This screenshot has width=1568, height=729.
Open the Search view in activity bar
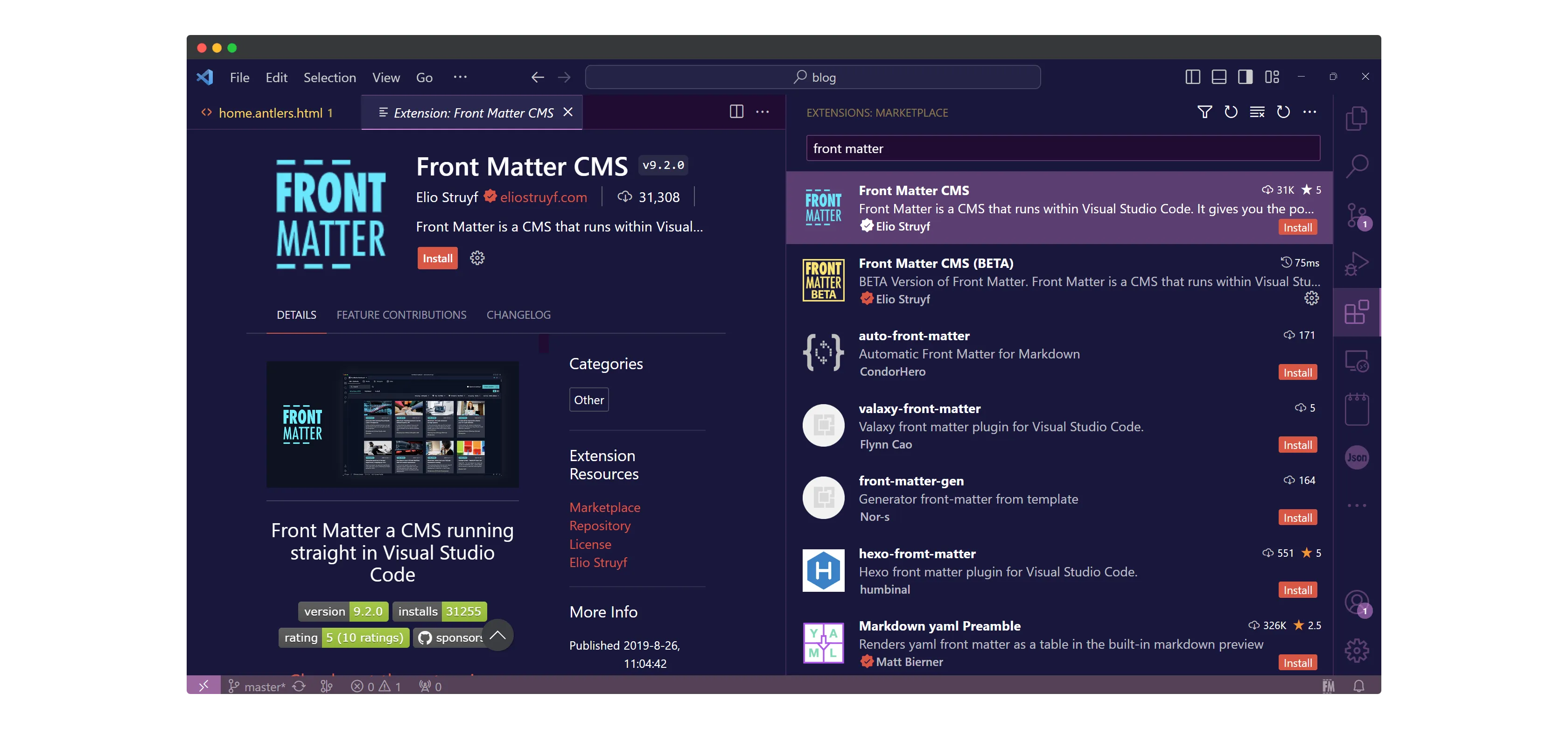(1356, 166)
